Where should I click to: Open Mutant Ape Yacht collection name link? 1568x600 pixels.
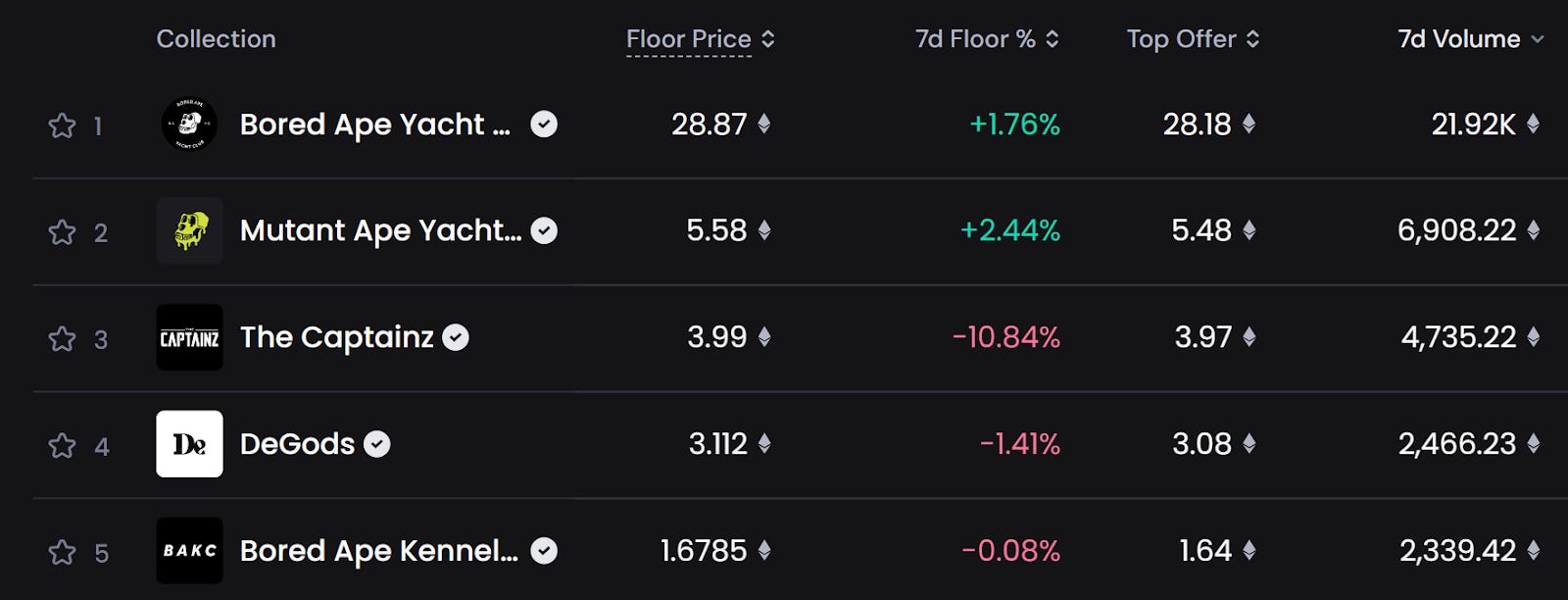380,230
